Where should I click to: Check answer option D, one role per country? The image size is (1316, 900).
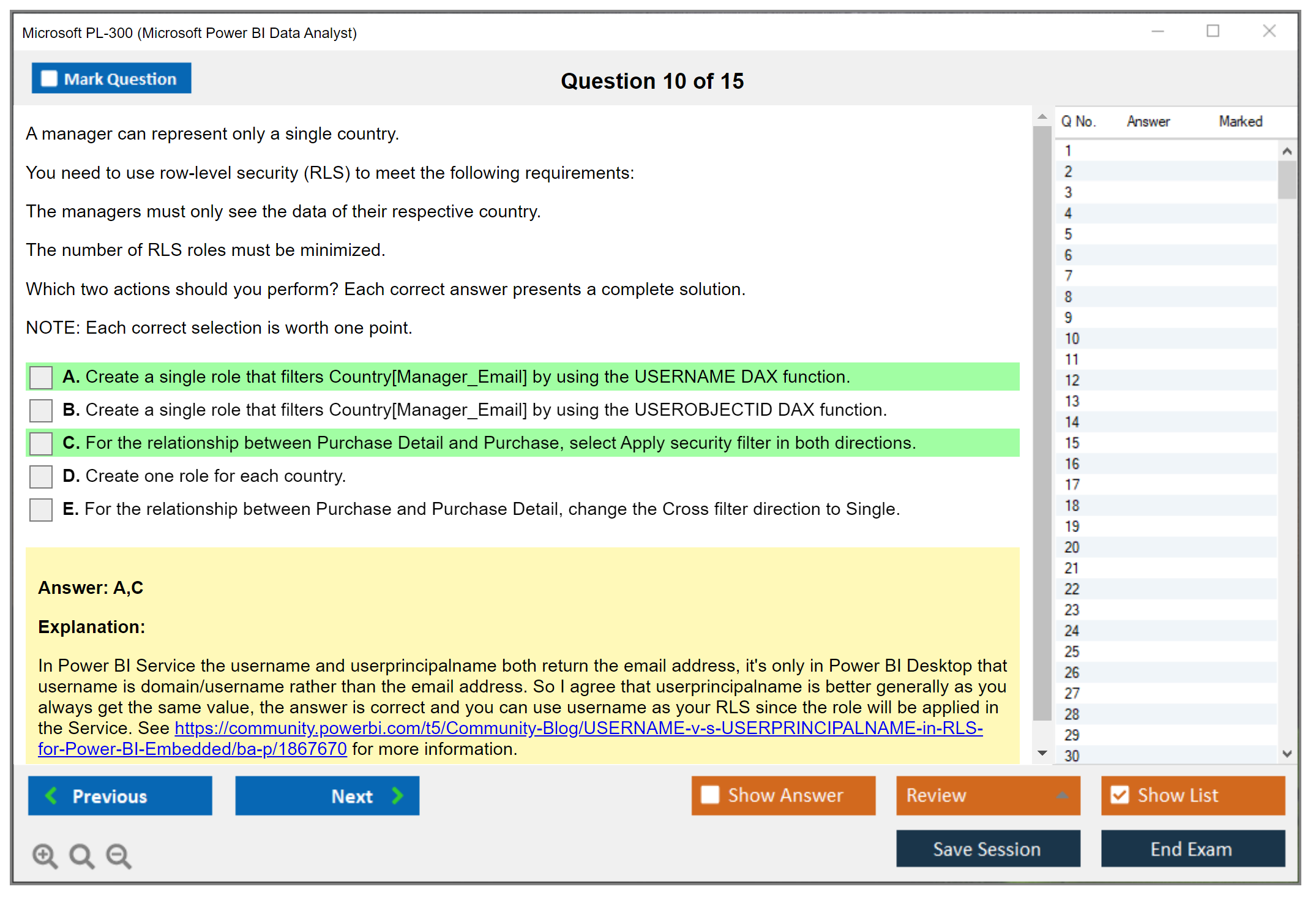pos(41,476)
